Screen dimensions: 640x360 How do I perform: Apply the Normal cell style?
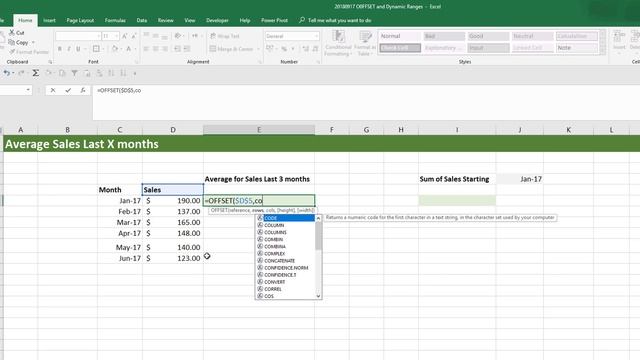tap(400, 36)
